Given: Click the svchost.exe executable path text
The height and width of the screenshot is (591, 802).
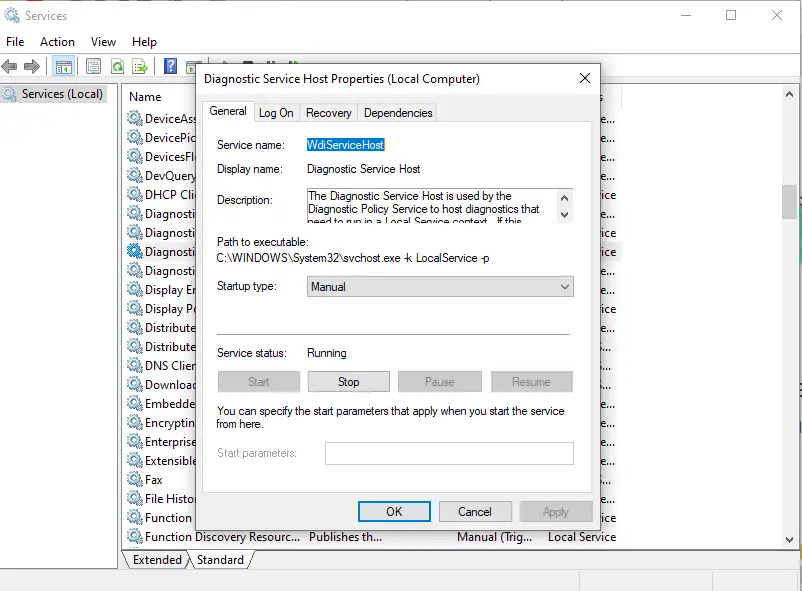Looking at the screenshot, I should 352,258.
